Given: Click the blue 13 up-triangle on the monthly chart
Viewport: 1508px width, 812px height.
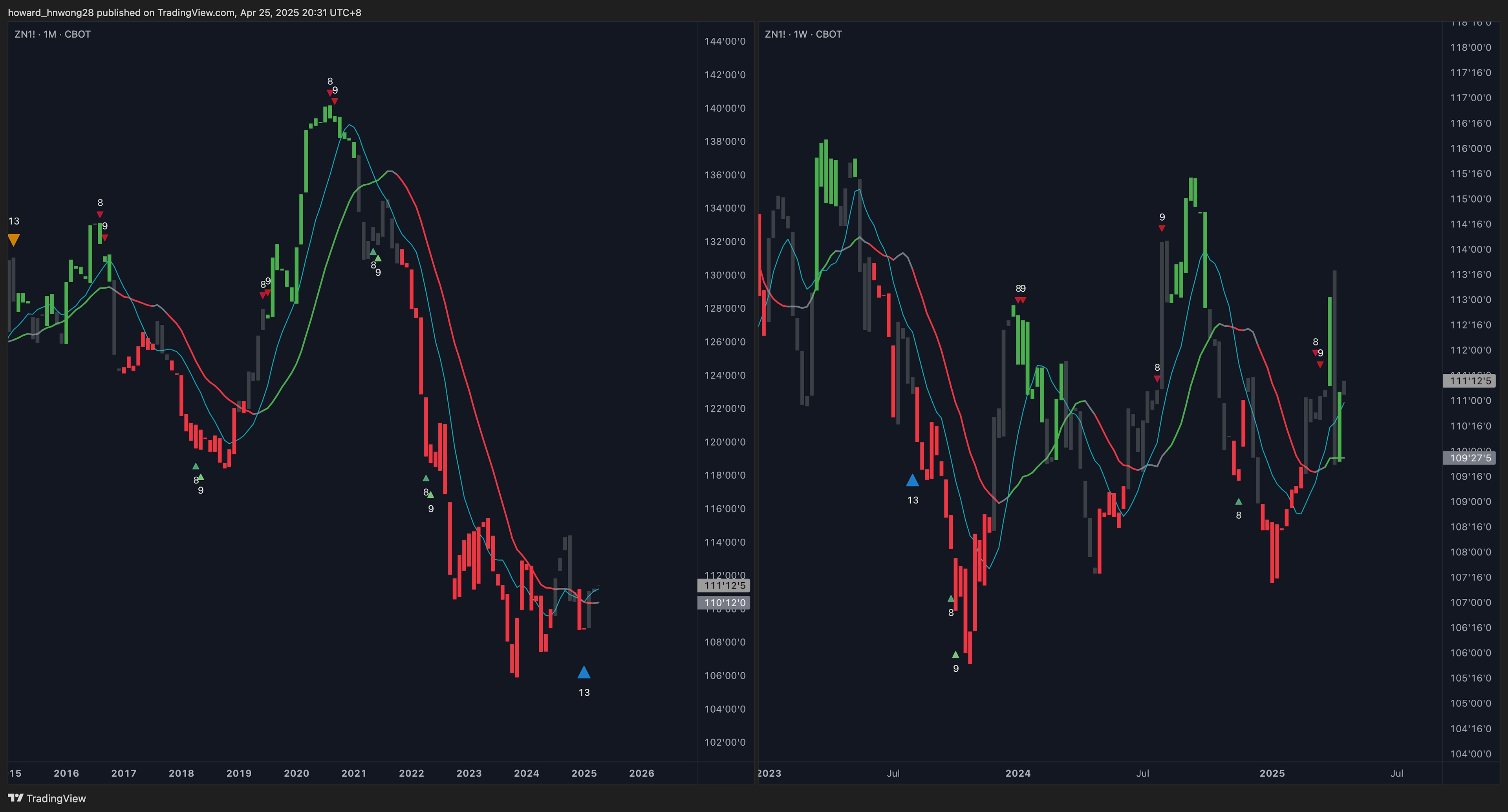Looking at the screenshot, I should (x=584, y=673).
